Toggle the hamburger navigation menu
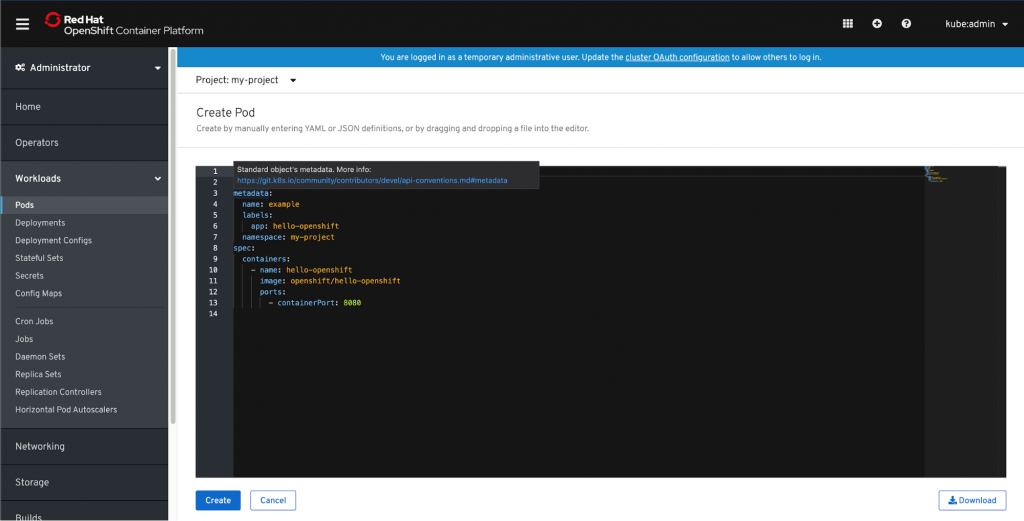Image resolution: width=1024 pixels, height=521 pixels. coord(23,24)
